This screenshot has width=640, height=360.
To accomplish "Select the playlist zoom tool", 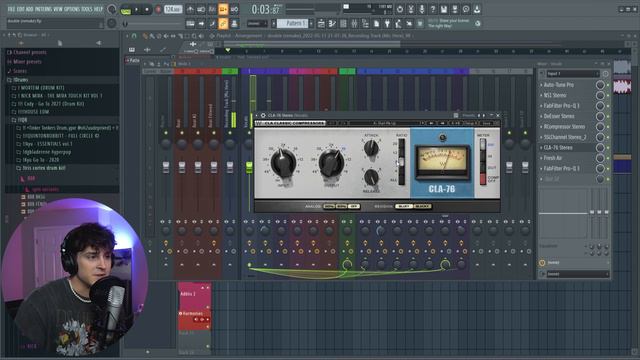I will click(194, 36).
